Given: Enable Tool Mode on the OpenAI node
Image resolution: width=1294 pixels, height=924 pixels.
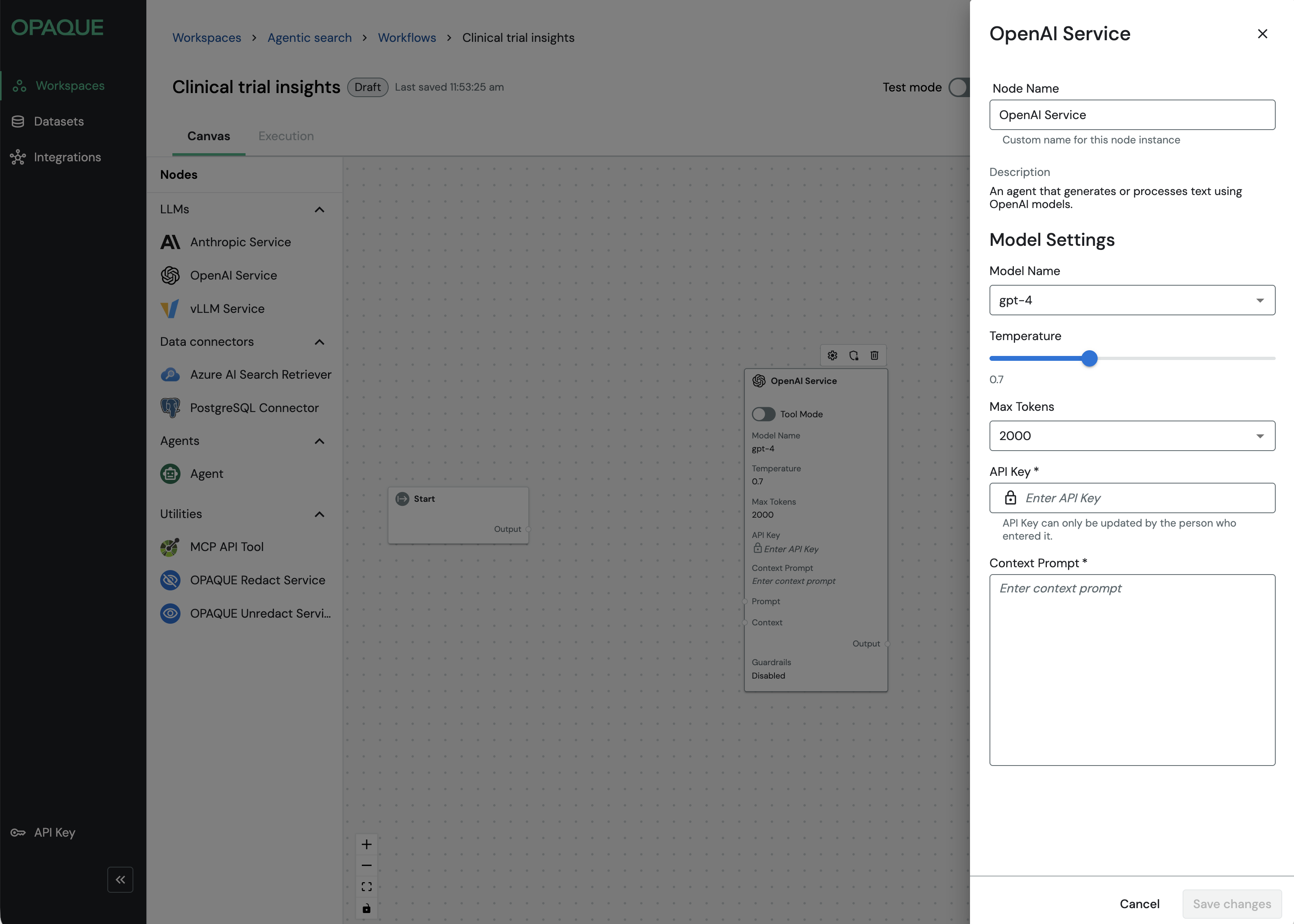Looking at the screenshot, I should tap(763, 414).
